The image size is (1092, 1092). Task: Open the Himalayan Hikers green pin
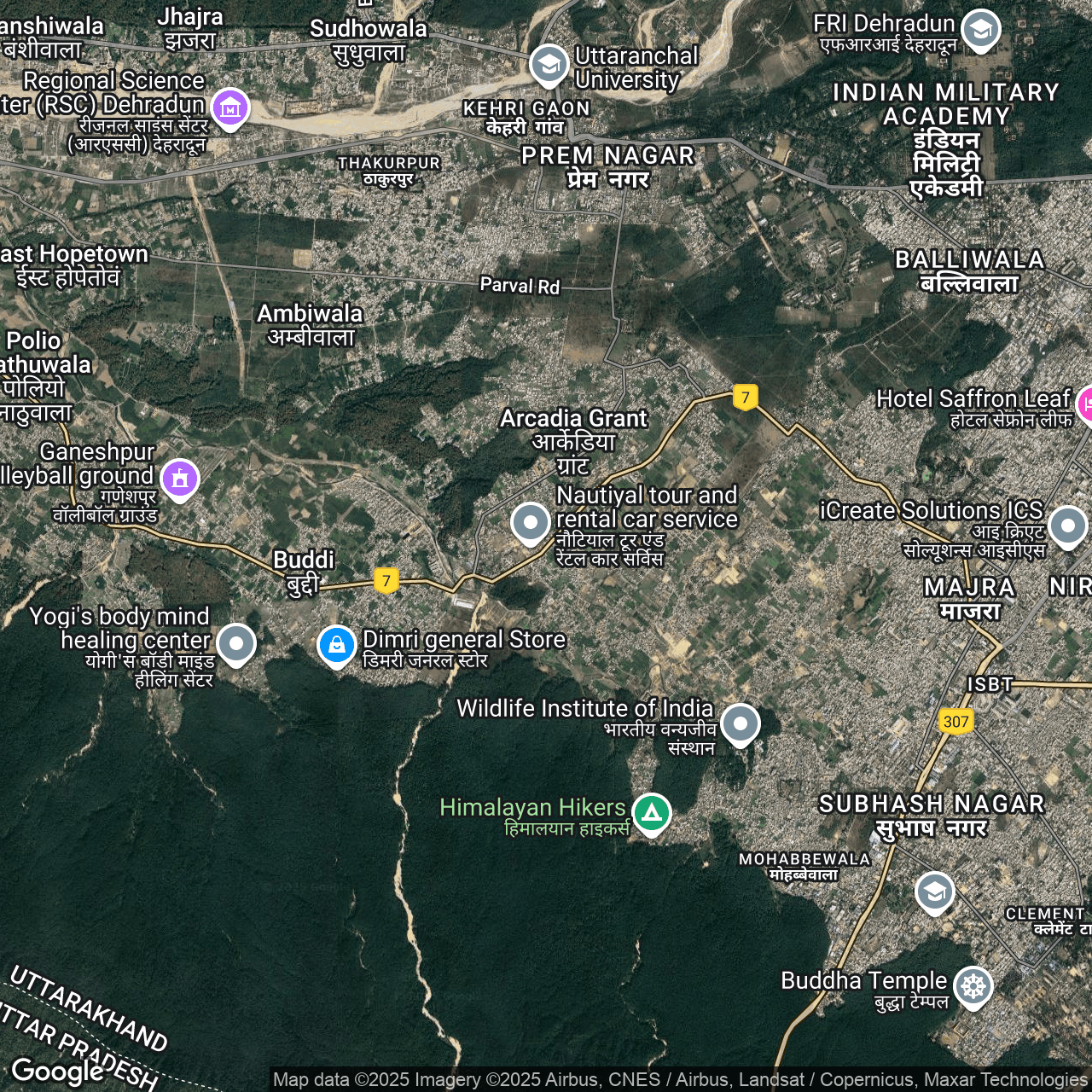tap(652, 812)
